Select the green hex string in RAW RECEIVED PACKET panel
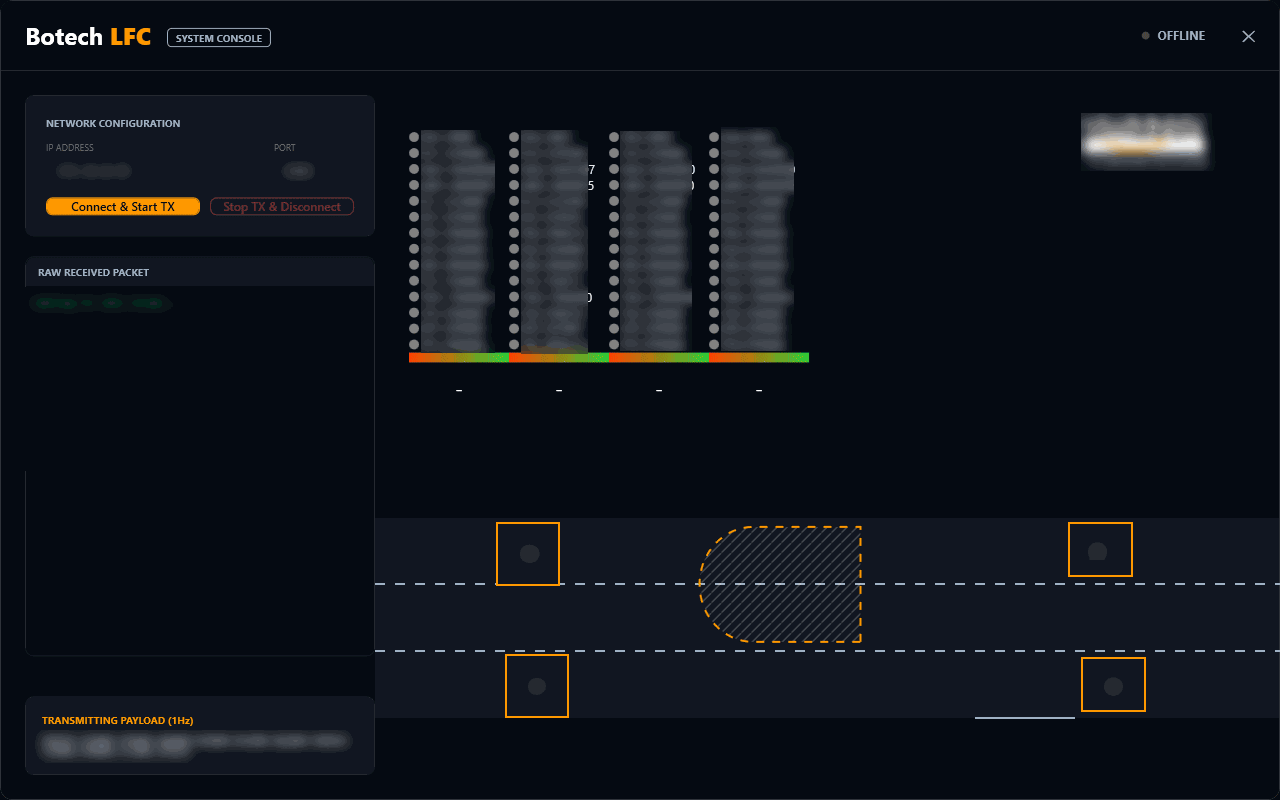The height and width of the screenshot is (800, 1280). 100,303
